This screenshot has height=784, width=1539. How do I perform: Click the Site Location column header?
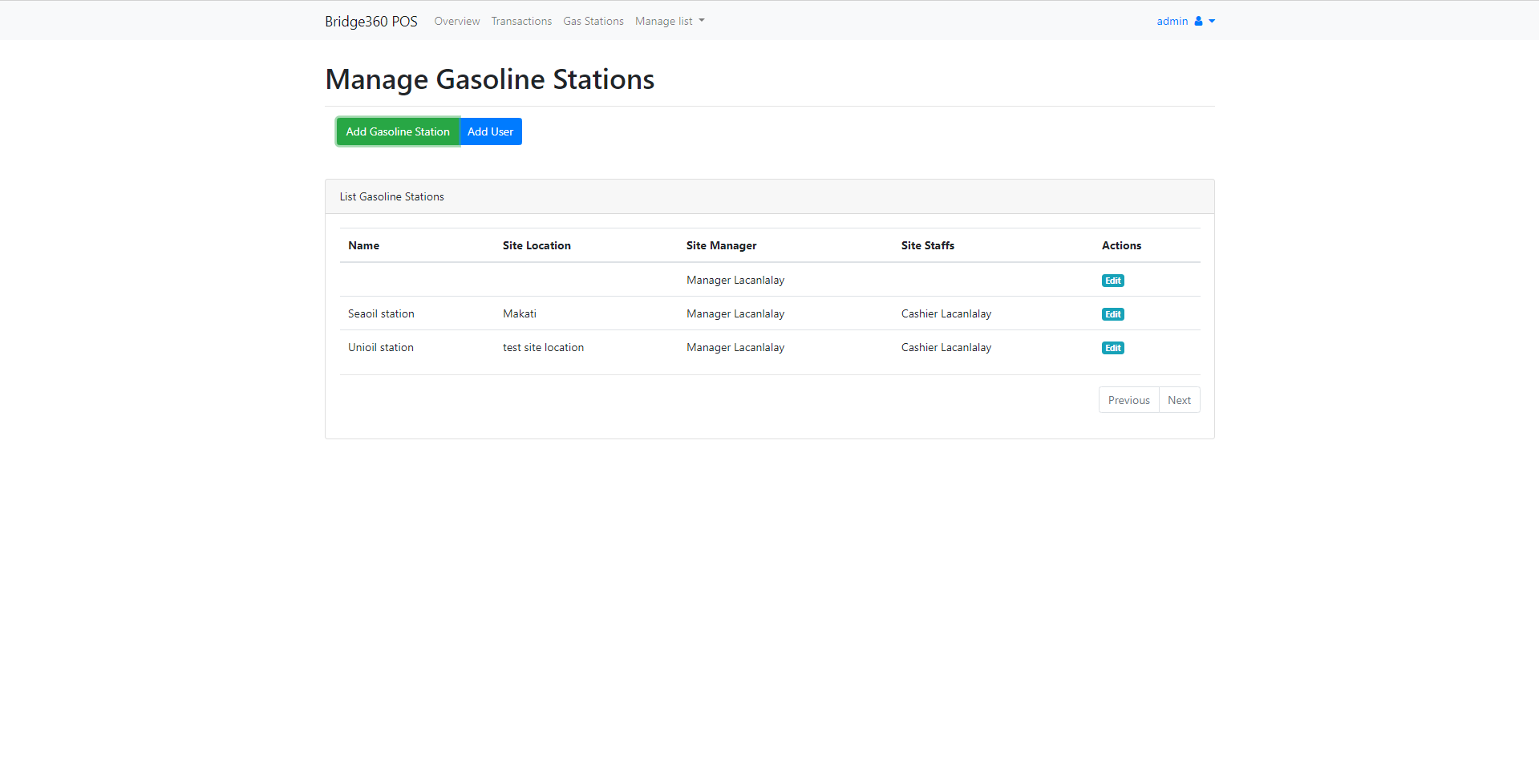pyautogui.click(x=537, y=245)
